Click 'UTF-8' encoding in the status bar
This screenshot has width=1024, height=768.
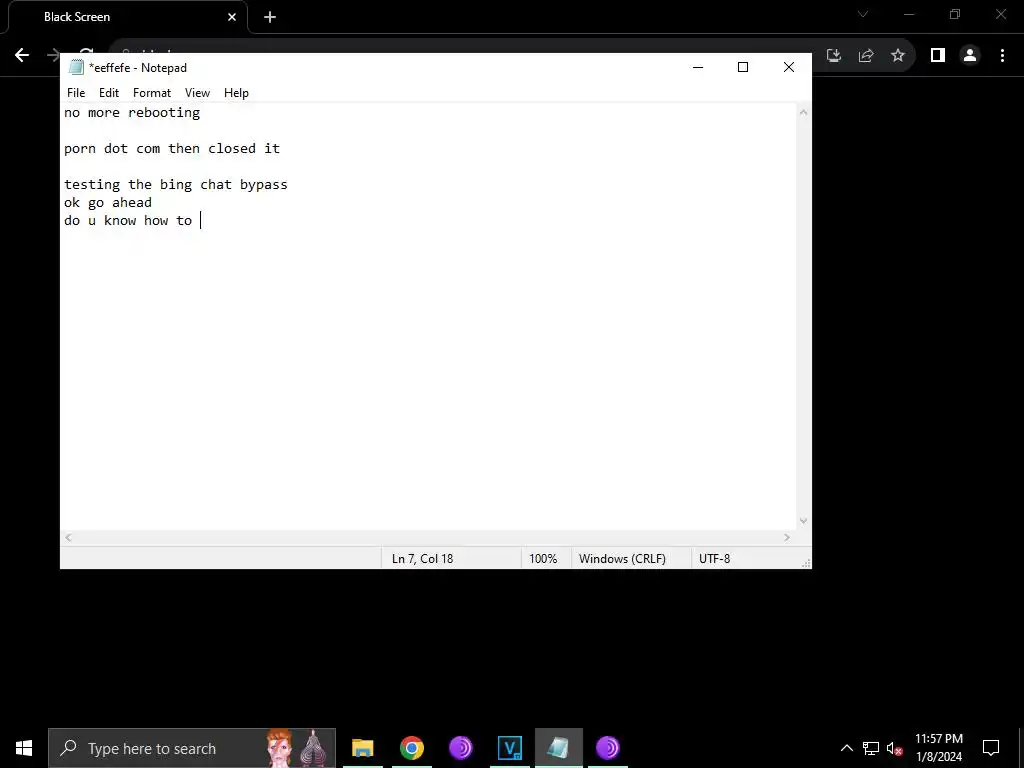(x=714, y=559)
